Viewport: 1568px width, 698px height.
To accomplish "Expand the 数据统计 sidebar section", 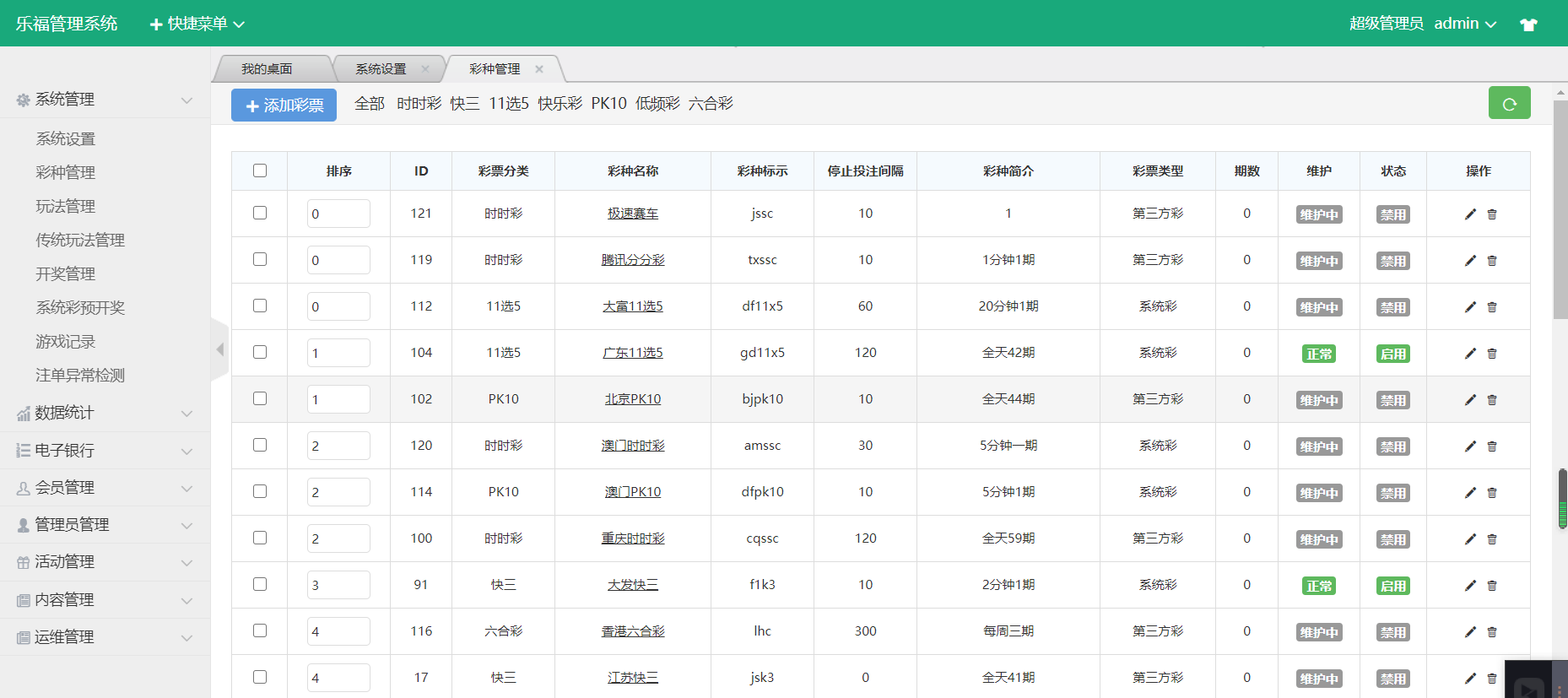I will 105,413.
